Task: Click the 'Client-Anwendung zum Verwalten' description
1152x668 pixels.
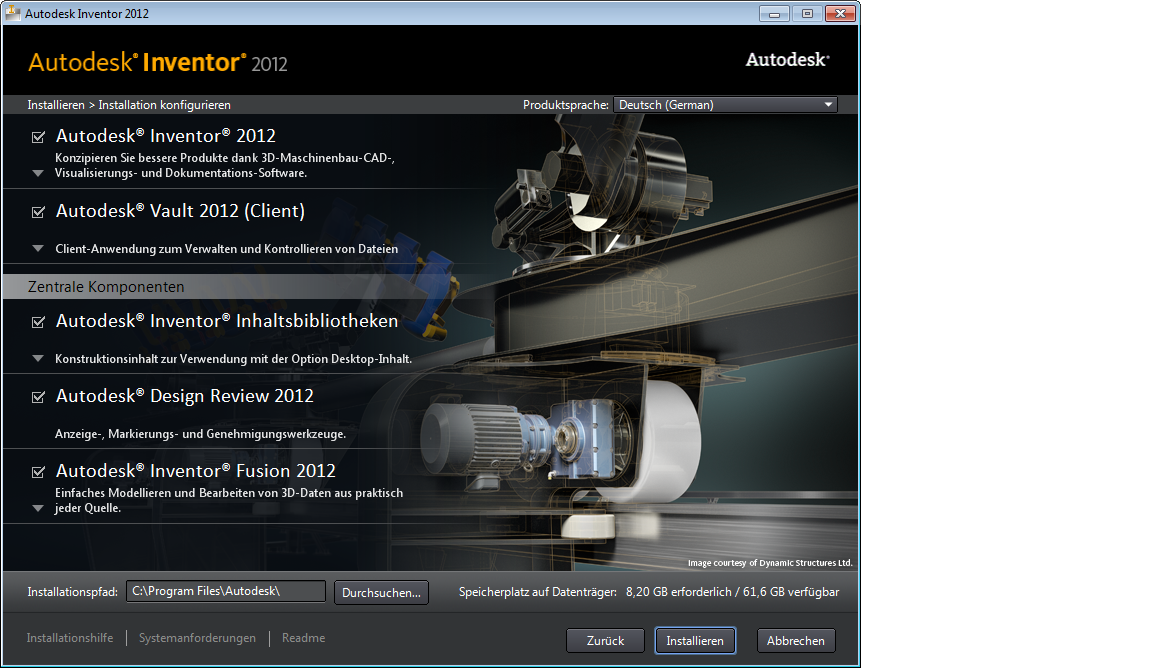Action: (x=227, y=249)
